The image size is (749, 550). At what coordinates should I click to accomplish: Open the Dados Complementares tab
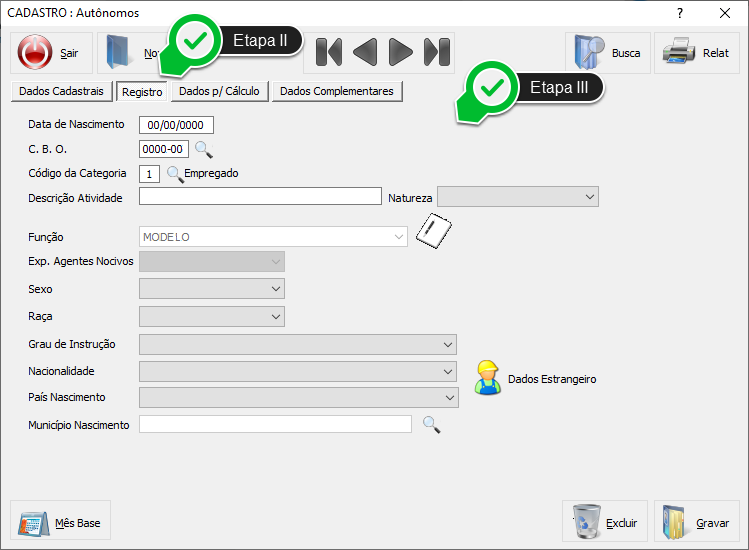(x=337, y=91)
